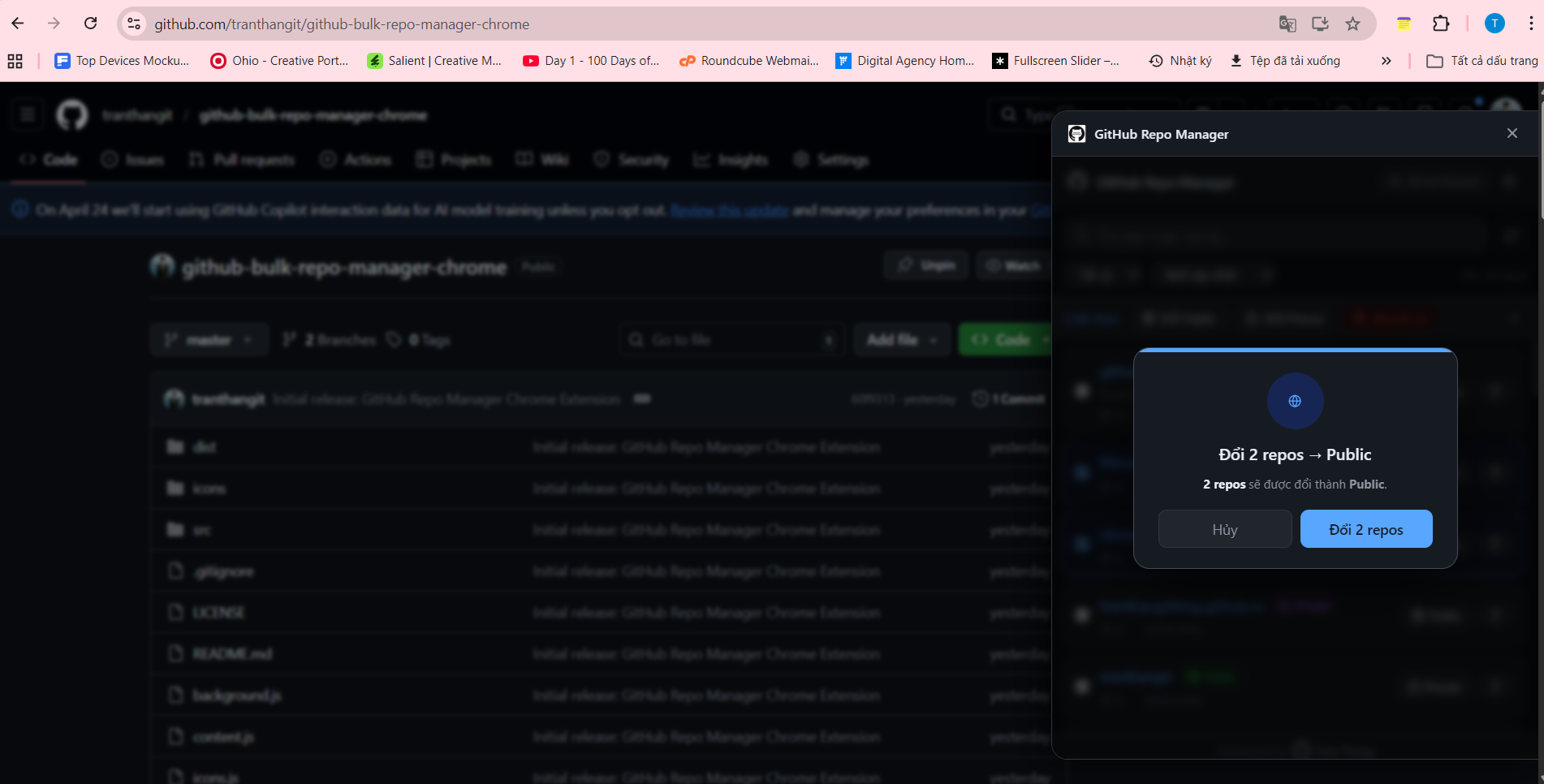Viewport: 1544px width, 784px height.
Task: Bookmark the page with the star icon
Action: pos(1352,24)
